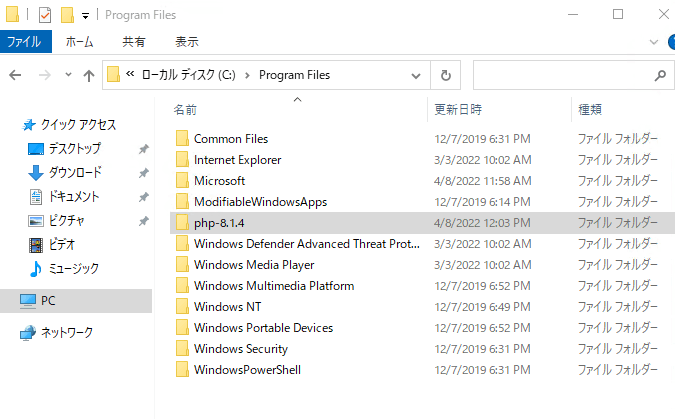Click the pin icon next to ピクチャ
The width and height of the screenshot is (675, 419).
tap(143, 221)
